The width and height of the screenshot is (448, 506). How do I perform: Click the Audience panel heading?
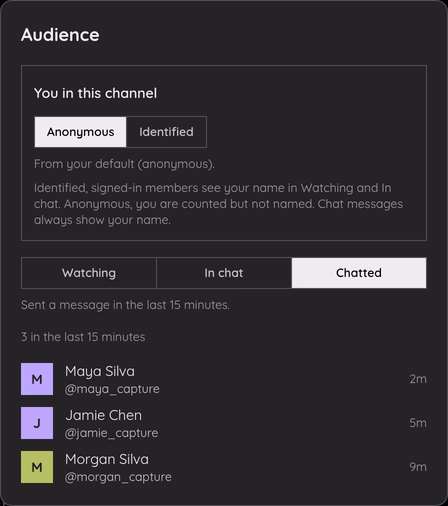click(x=60, y=35)
